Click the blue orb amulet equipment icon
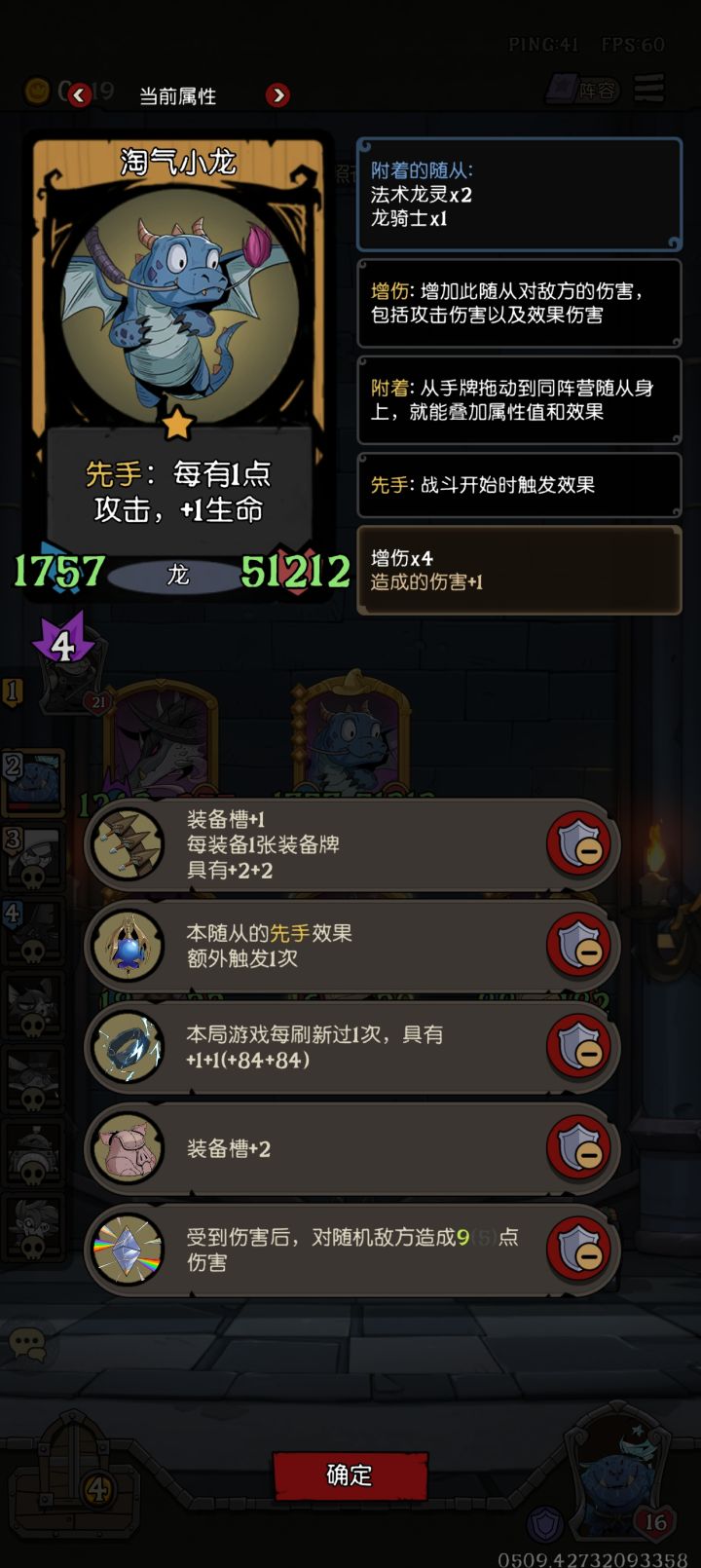Image resolution: width=701 pixels, height=1568 pixels. (128, 946)
